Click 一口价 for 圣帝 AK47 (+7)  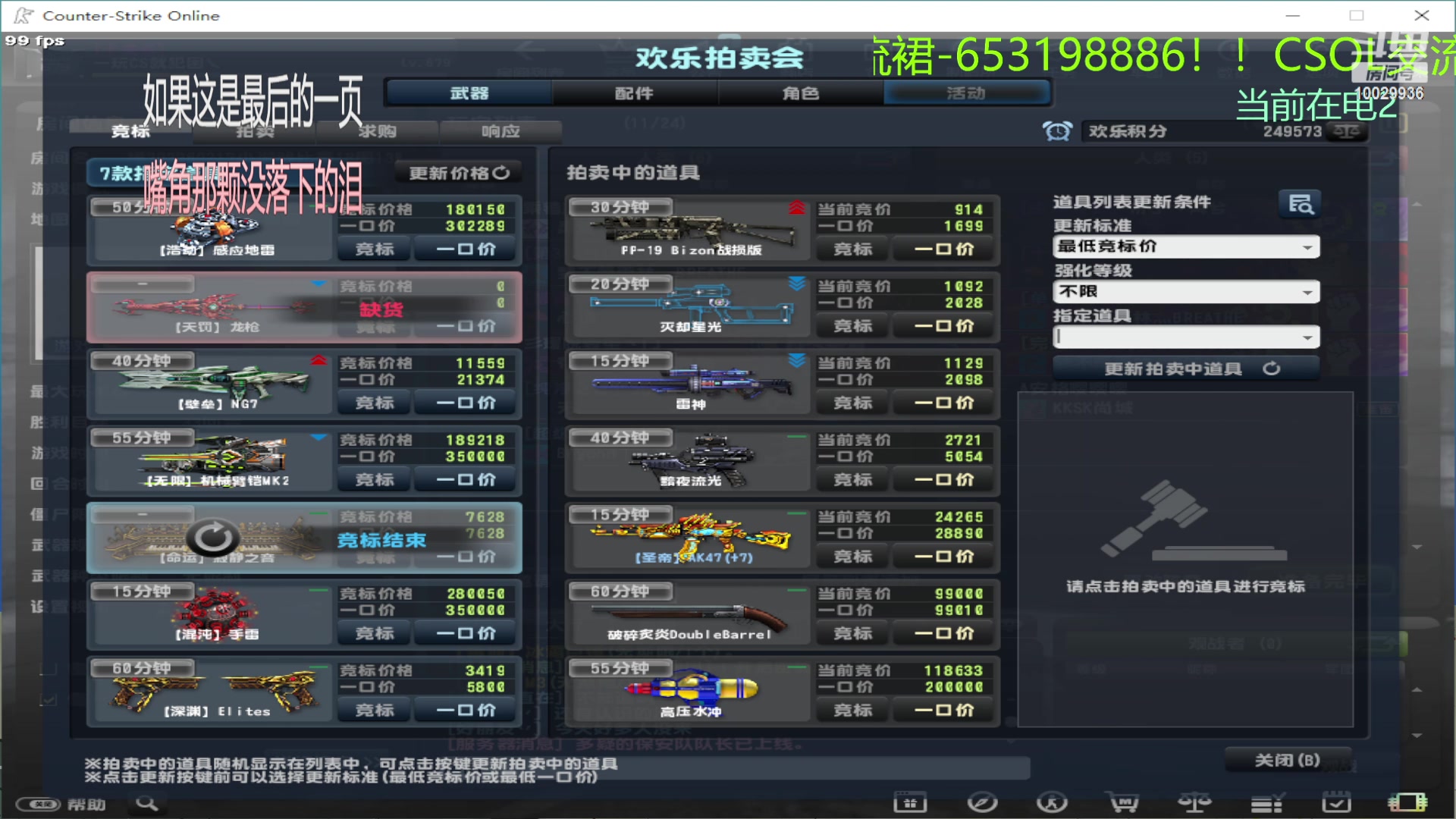click(x=944, y=556)
